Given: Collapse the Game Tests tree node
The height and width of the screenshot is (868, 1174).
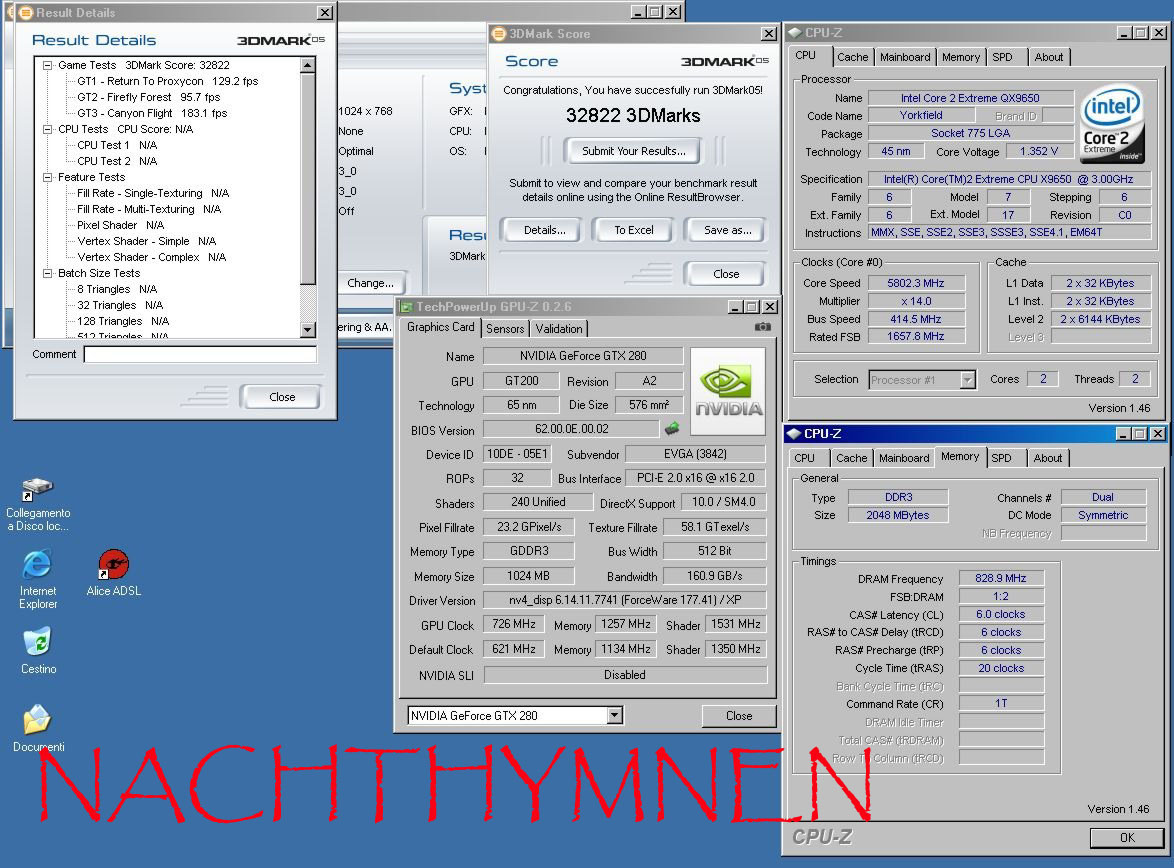Looking at the screenshot, I should (48, 65).
